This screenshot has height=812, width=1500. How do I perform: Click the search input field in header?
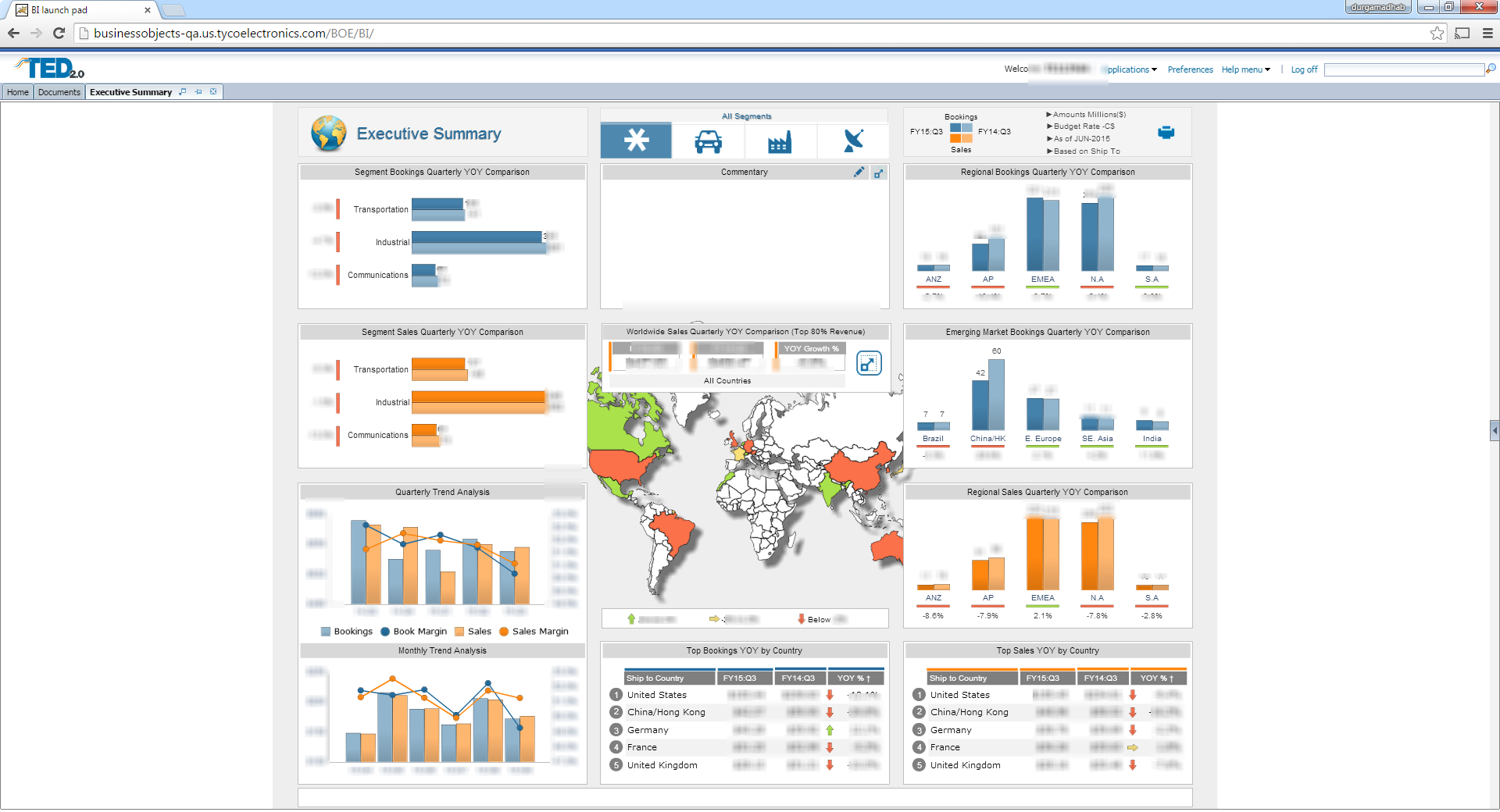click(1404, 70)
